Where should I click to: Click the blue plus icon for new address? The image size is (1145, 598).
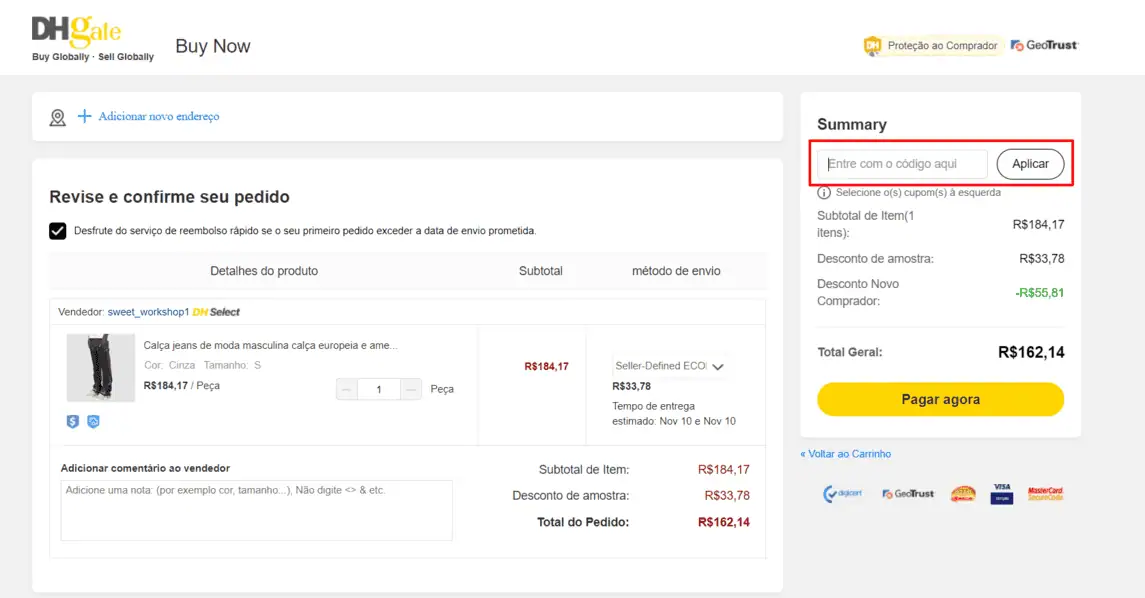click(85, 116)
